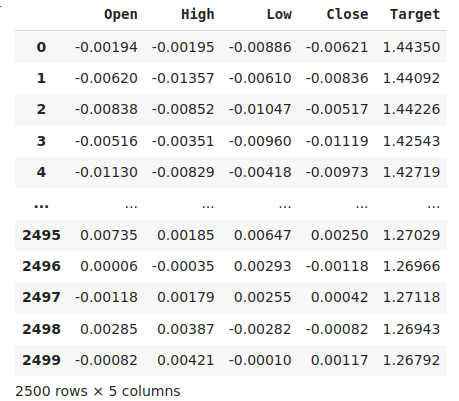Viewport: 459px width, 401px height.
Task: Click Open value 0.00006
Action: click(109, 266)
